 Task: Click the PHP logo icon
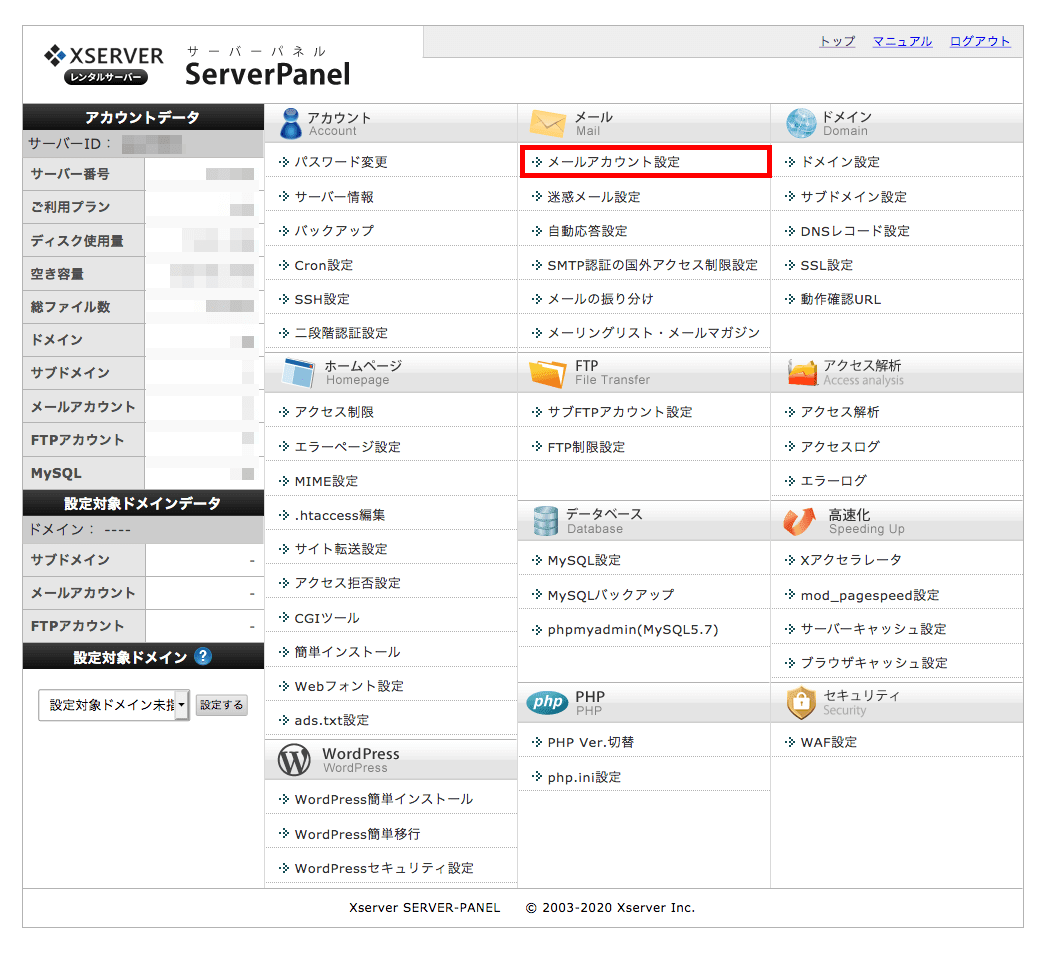pos(547,702)
